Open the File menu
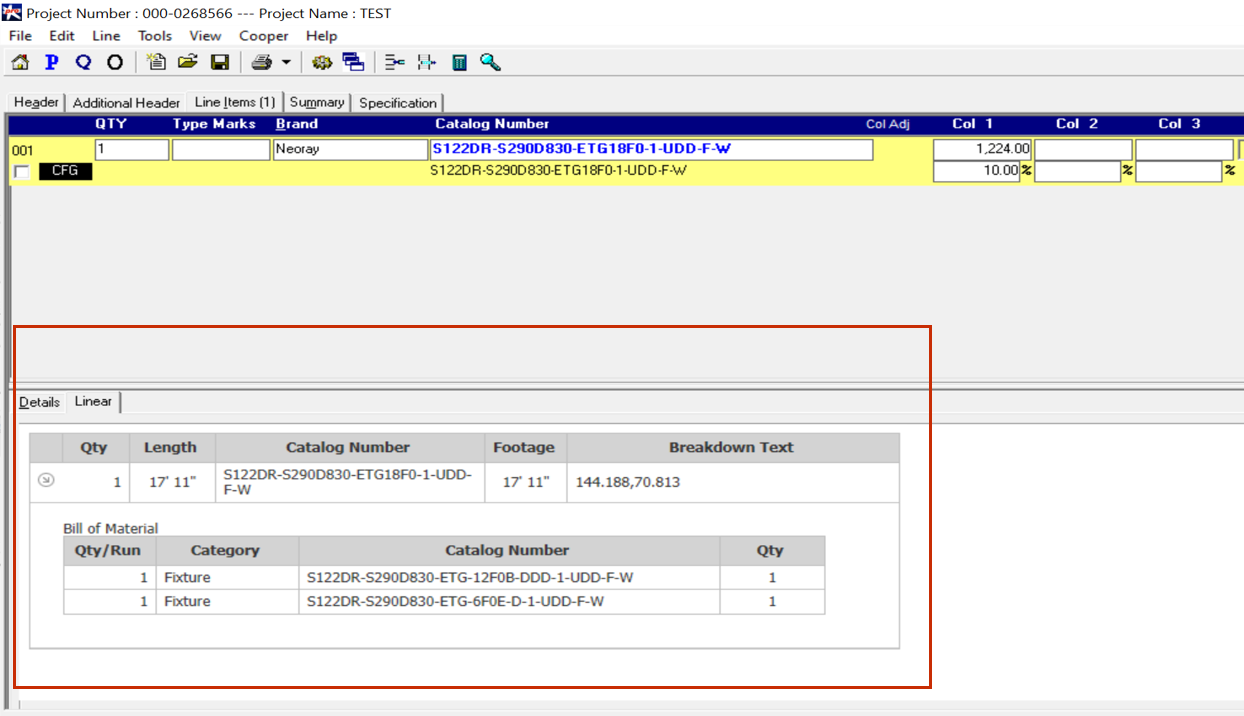 tap(20, 36)
